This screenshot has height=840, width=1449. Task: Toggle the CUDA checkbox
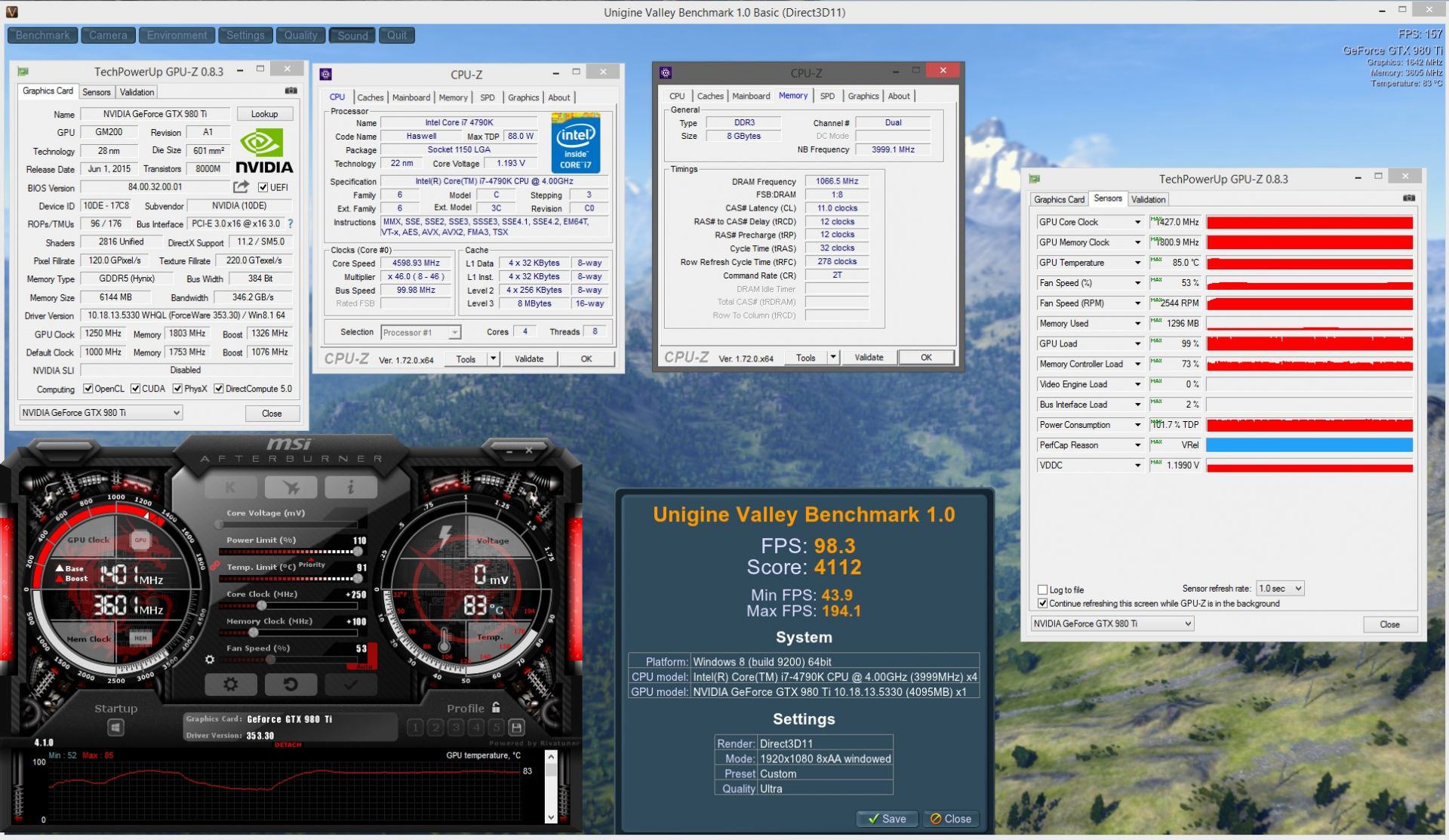pyautogui.click(x=135, y=389)
